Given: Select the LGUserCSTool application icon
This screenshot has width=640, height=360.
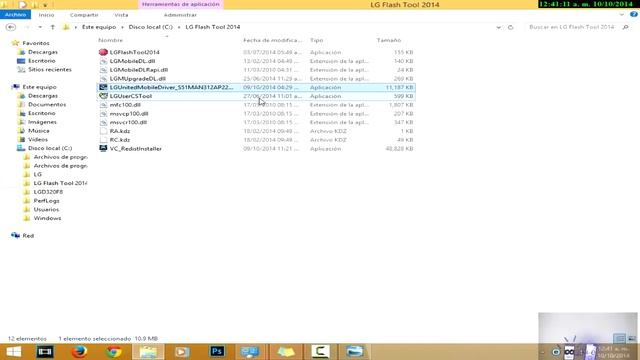Looking at the screenshot, I should pos(103,96).
